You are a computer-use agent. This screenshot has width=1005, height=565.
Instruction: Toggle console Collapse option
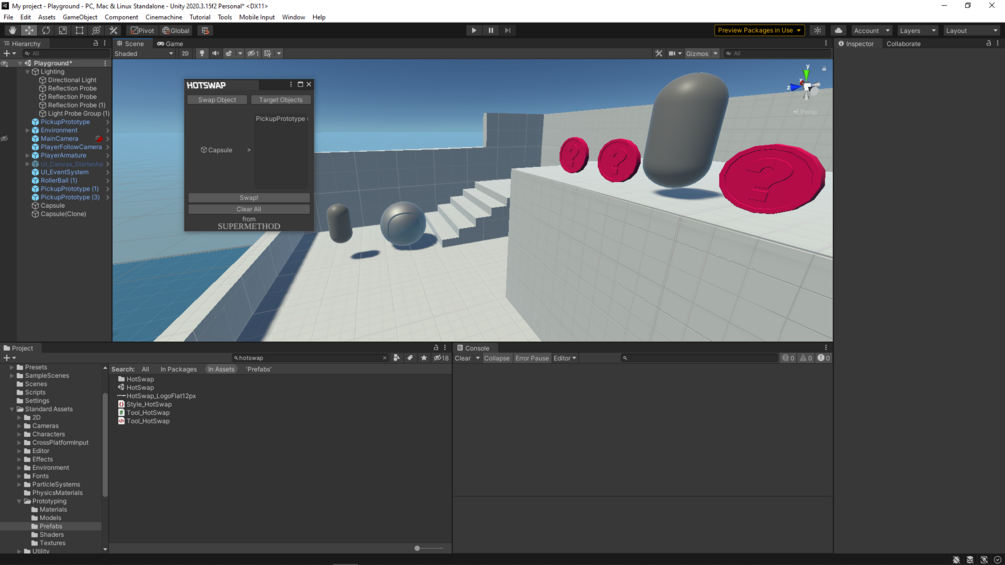(x=497, y=358)
